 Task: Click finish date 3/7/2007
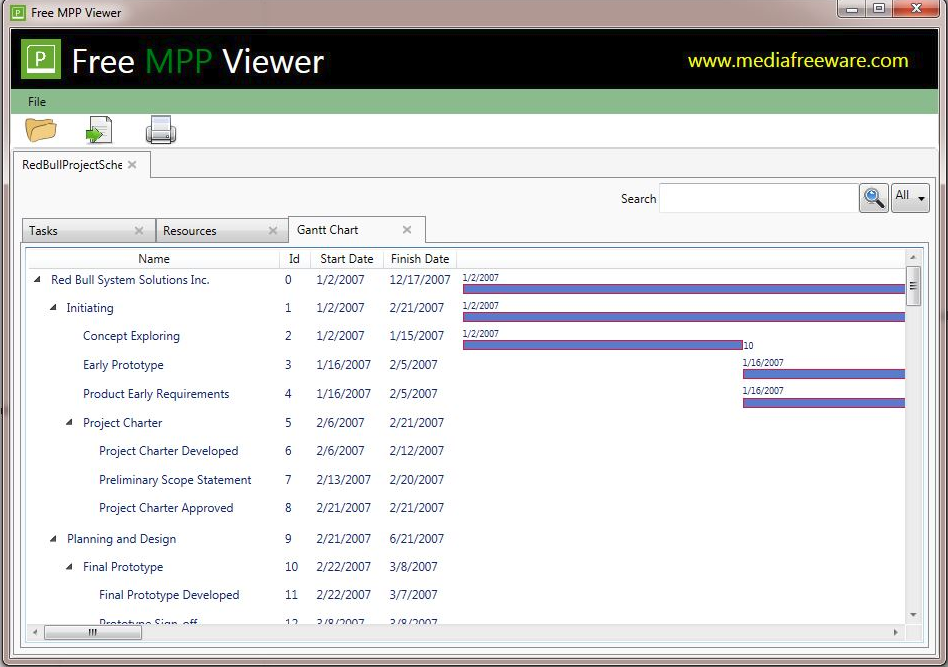(414, 595)
